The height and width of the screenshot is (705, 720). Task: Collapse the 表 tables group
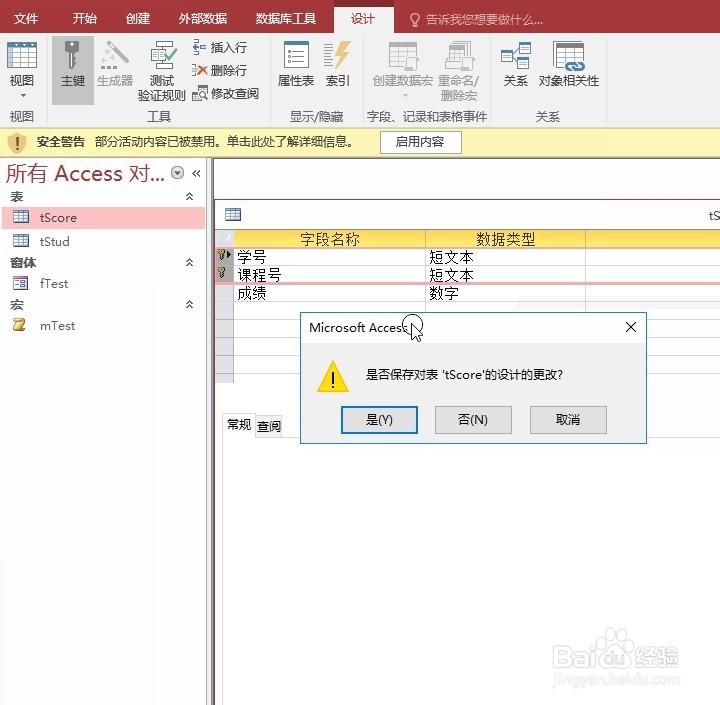[189, 197]
